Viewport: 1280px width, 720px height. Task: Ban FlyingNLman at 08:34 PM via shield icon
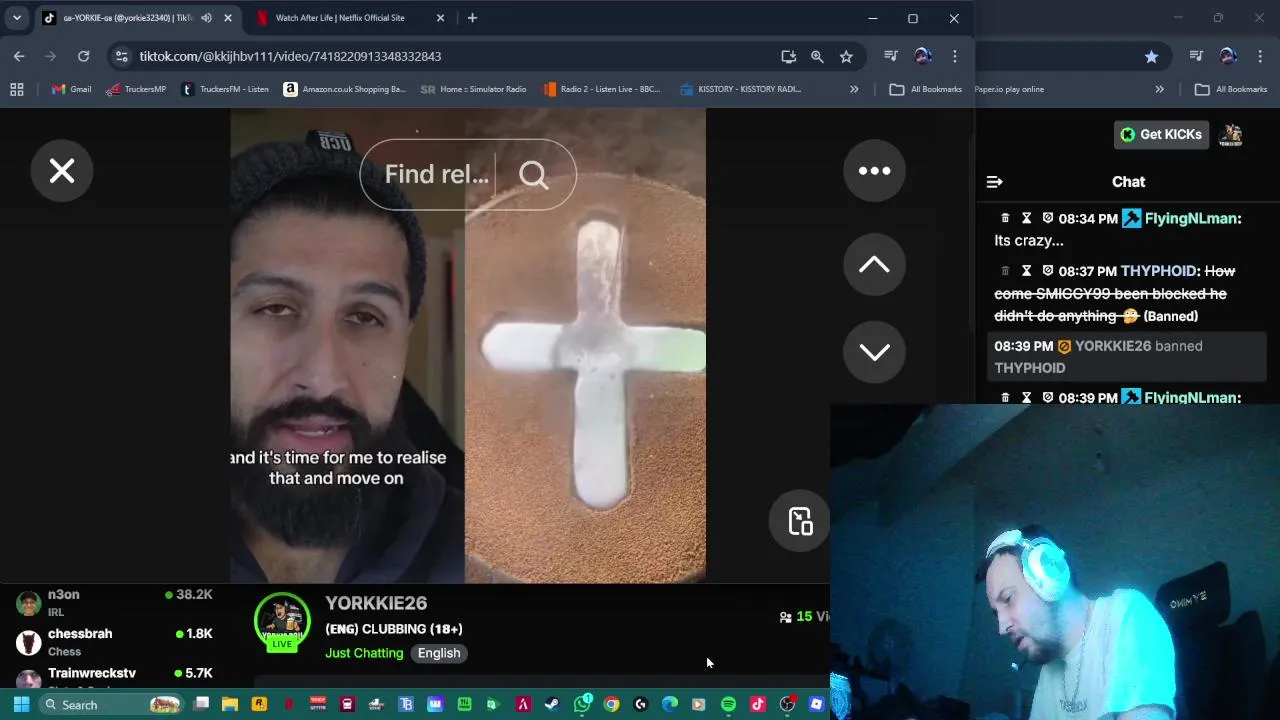click(x=1048, y=218)
